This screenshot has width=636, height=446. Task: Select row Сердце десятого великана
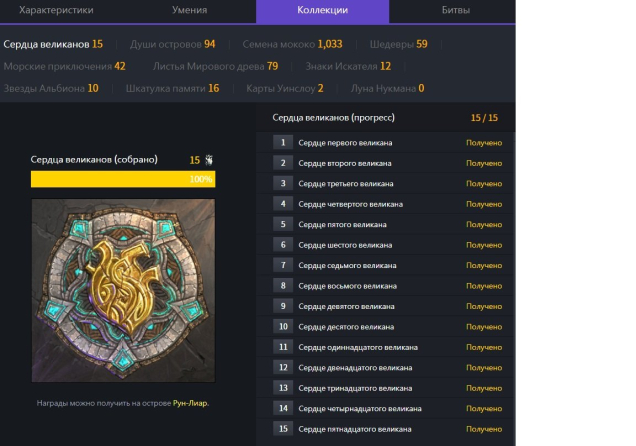[x=386, y=326]
